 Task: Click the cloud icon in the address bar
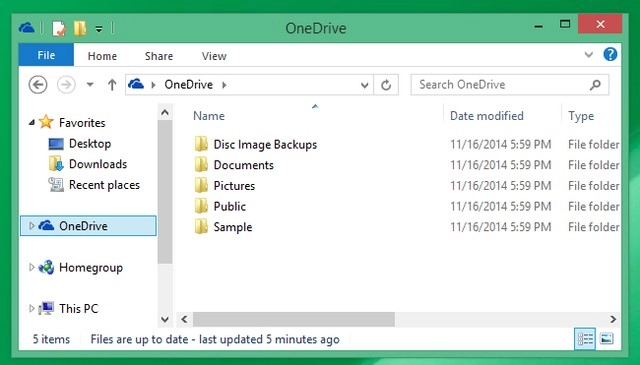coord(136,85)
